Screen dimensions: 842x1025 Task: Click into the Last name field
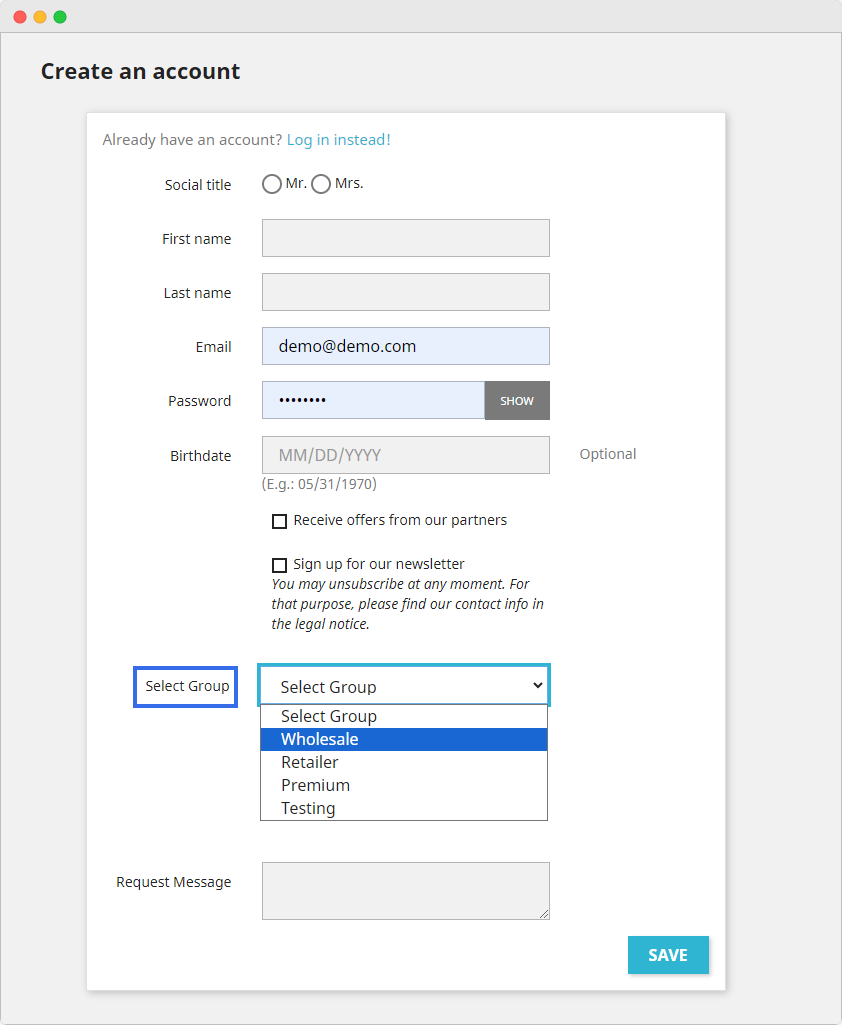(x=405, y=292)
